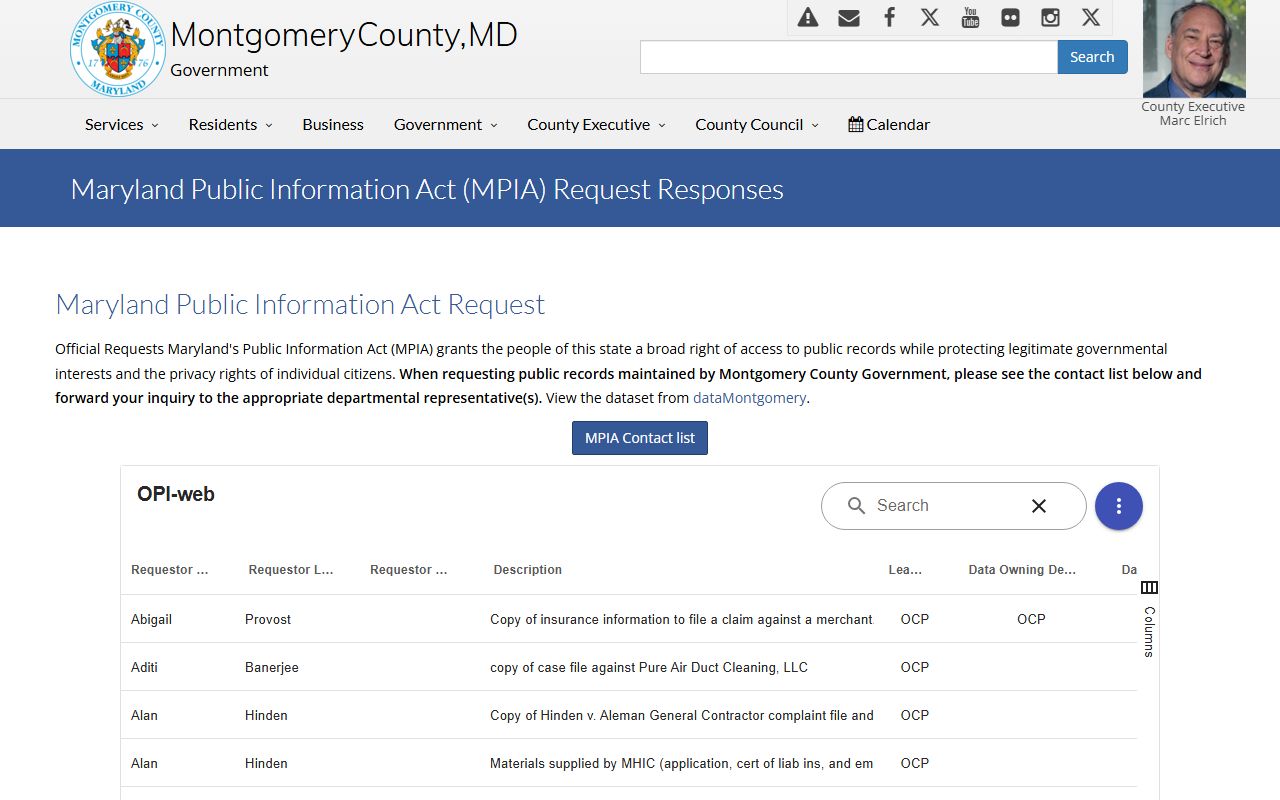Open the YouTube icon link
Viewport: 1280px width, 800px height.
tap(970, 17)
